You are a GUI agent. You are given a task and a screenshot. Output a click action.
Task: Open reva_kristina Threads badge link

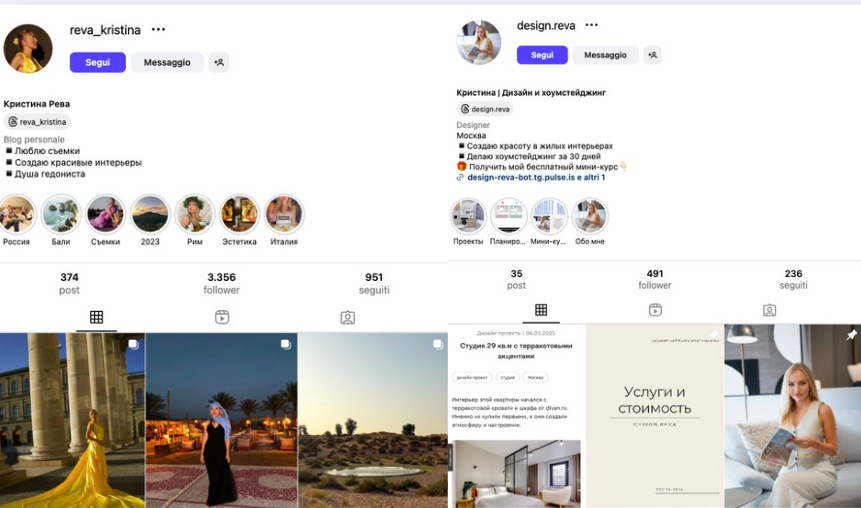(x=37, y=122)
